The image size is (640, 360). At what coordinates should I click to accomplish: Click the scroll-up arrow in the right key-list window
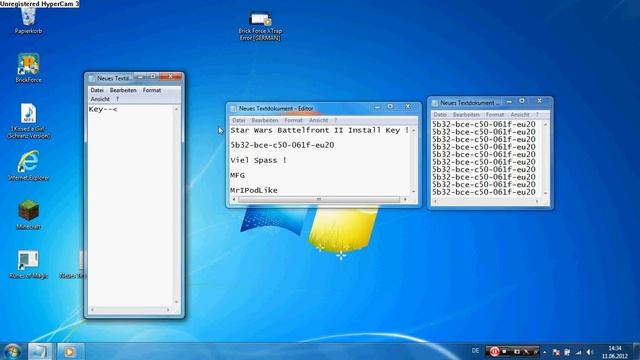pos(546,124)
